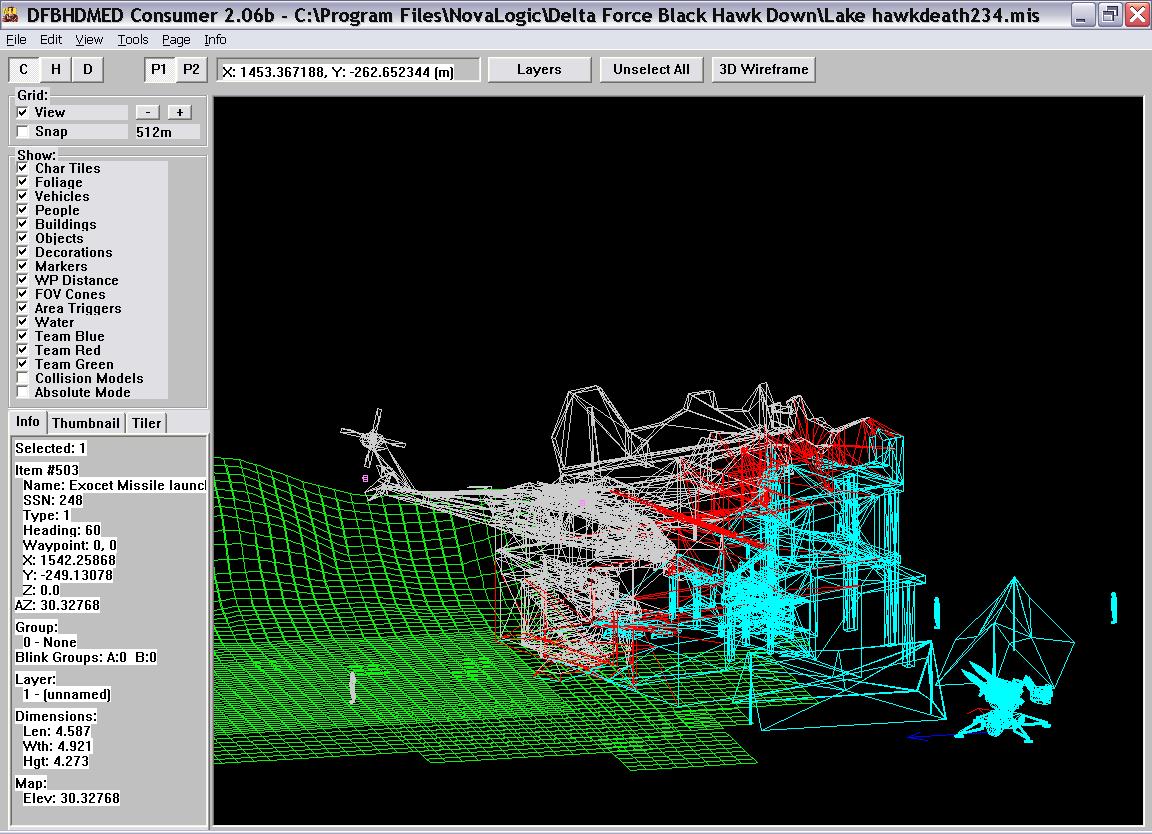
Task: Open the Info menu
Action: 215,40
